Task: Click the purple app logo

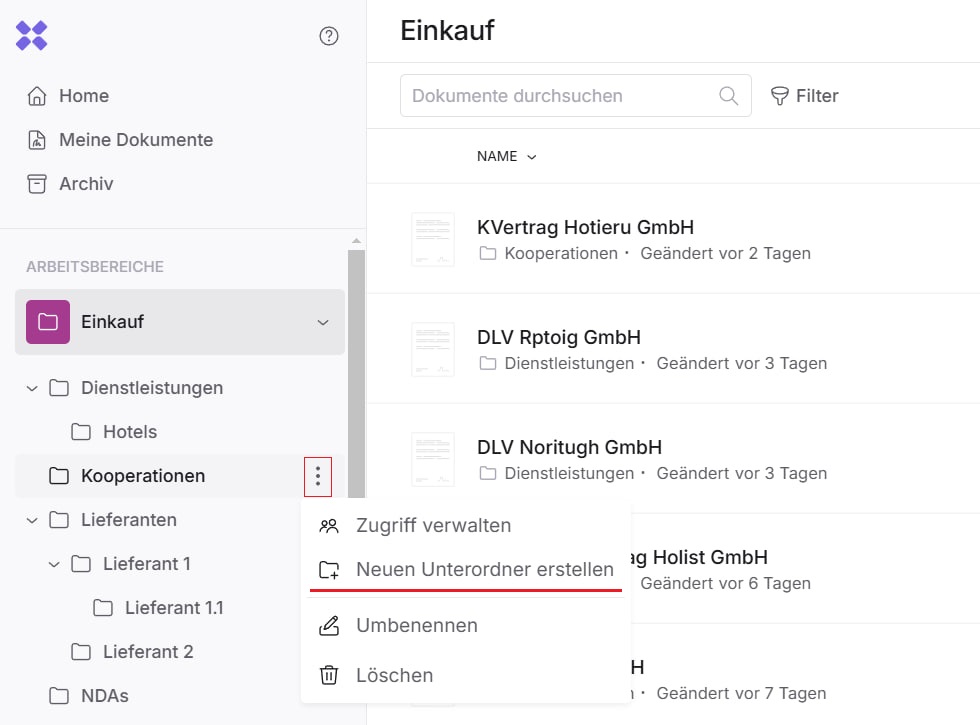Action: [x=32, y=36]
